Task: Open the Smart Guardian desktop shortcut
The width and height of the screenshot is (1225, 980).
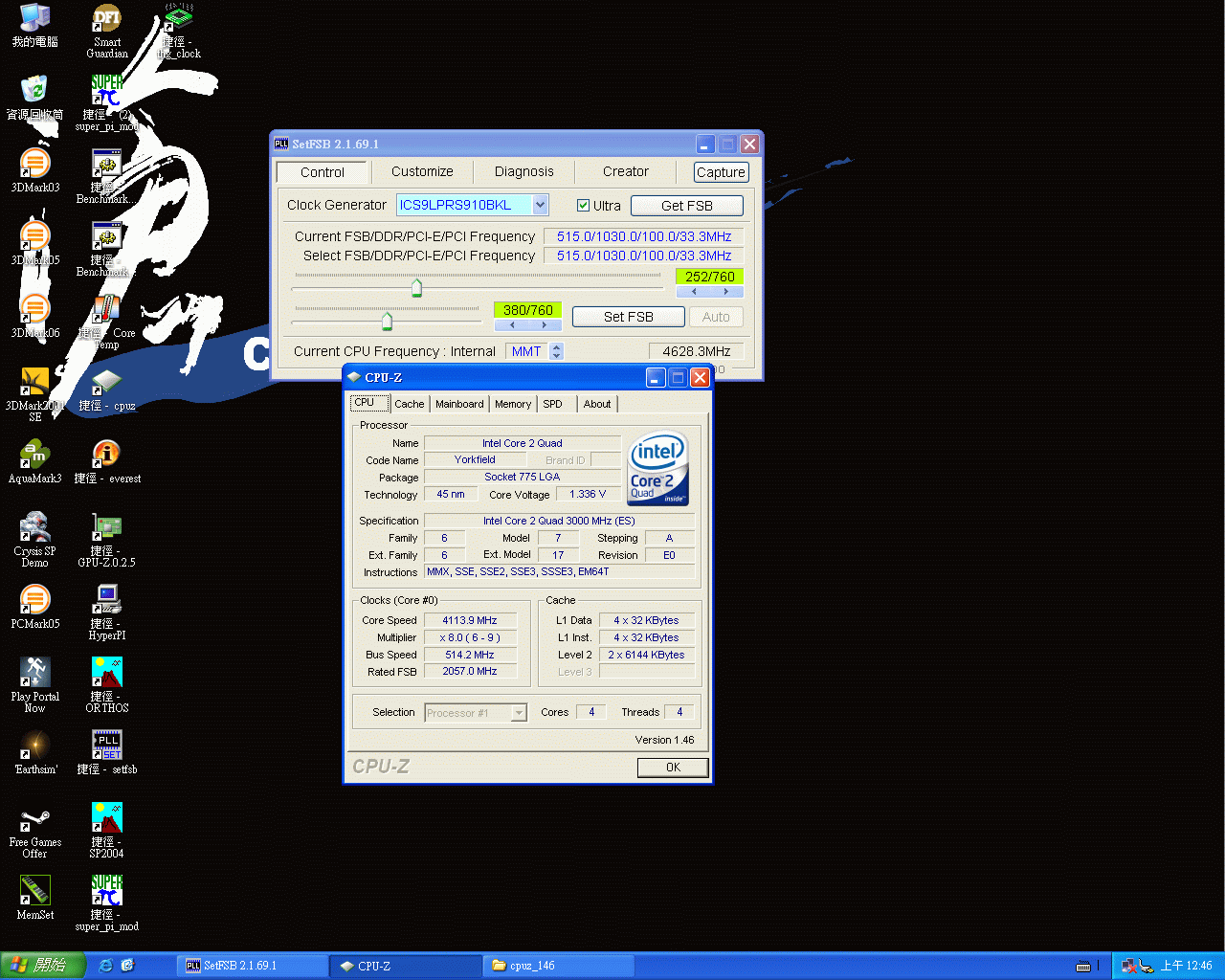Action: pyautogui.click(x=107, y=32)
